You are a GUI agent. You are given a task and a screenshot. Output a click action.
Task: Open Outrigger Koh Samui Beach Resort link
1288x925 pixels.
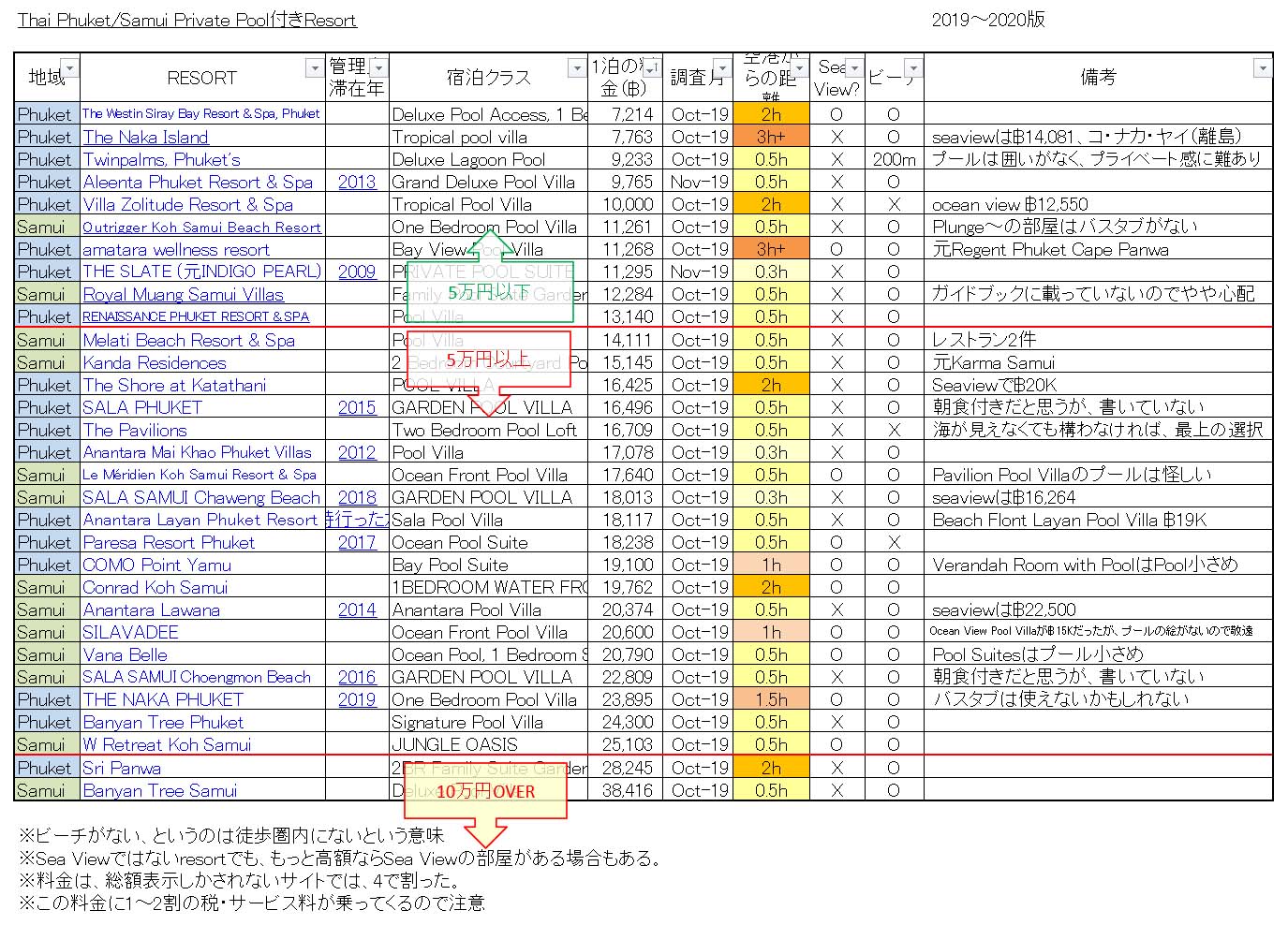tap(201, 227)
